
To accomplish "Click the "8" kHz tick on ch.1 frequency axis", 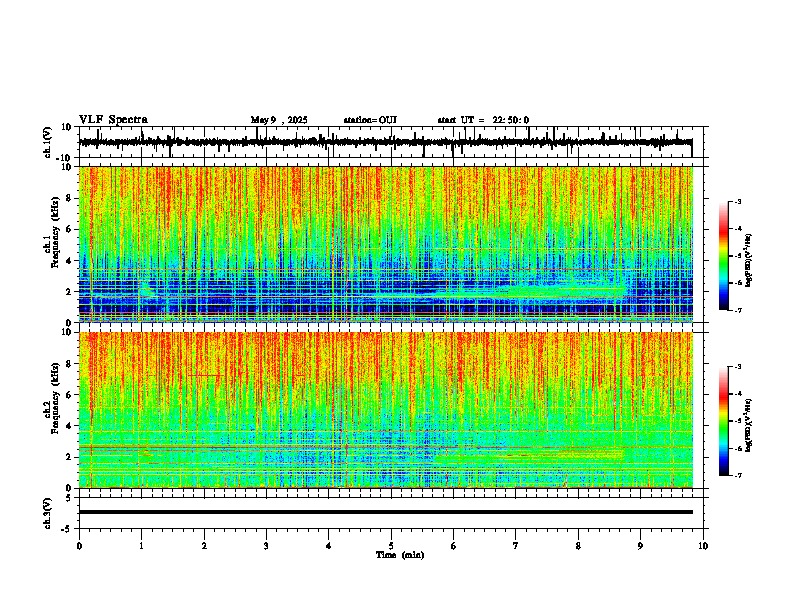I will pos(70,198).
